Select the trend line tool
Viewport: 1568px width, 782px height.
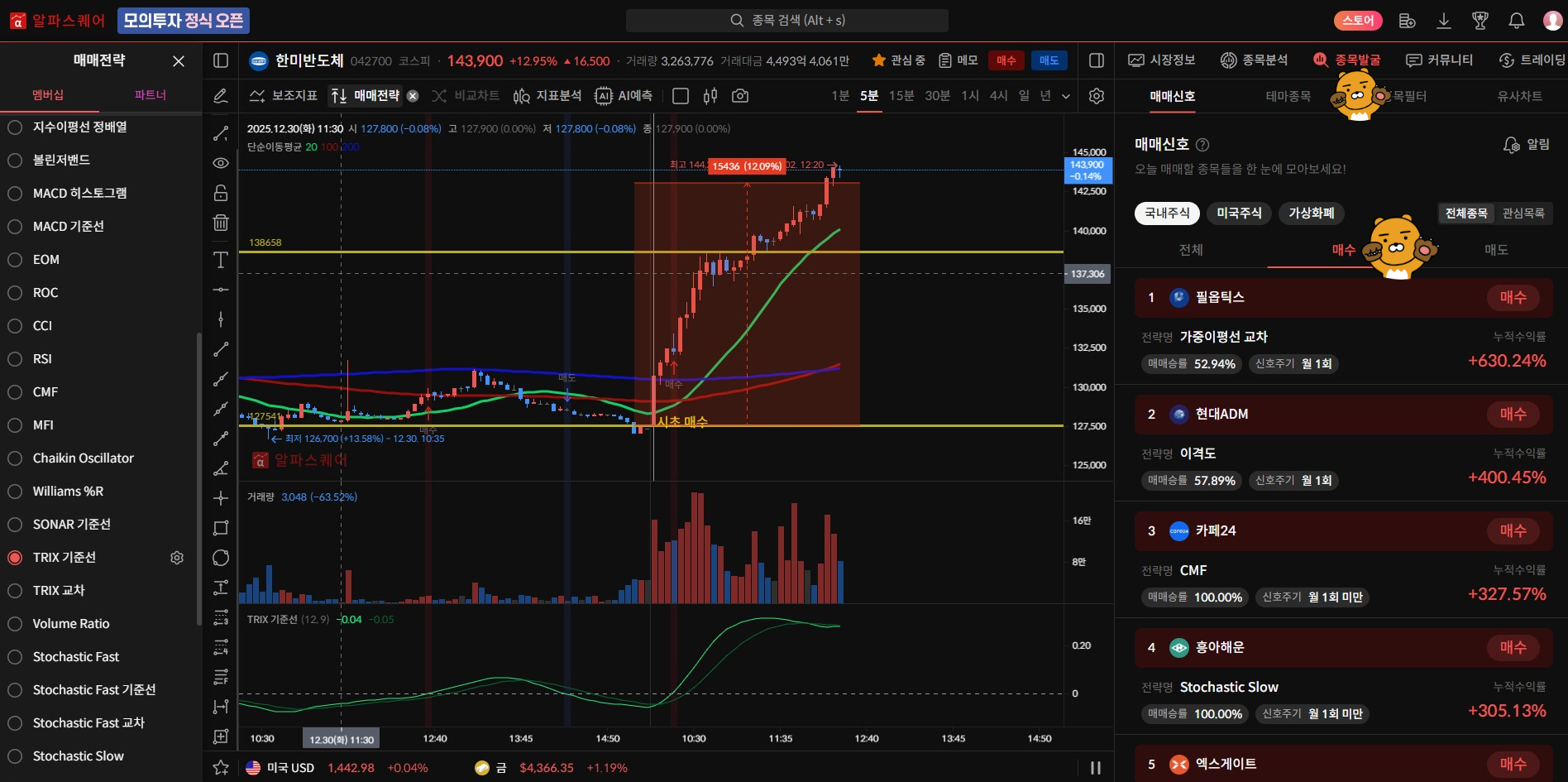coord(221,133)
